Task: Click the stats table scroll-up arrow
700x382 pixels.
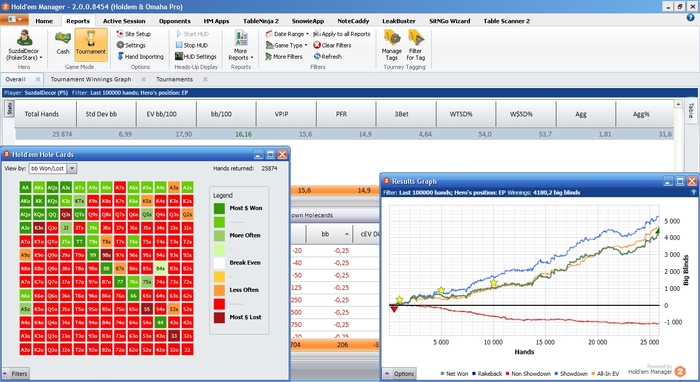Action: point(678,104)
